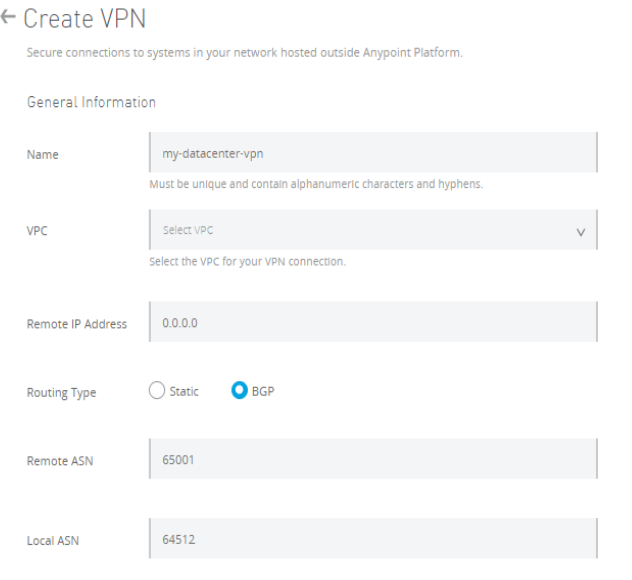Click the VPC helper text below dropdown
632x580 pixels.
tap(246, 263)
